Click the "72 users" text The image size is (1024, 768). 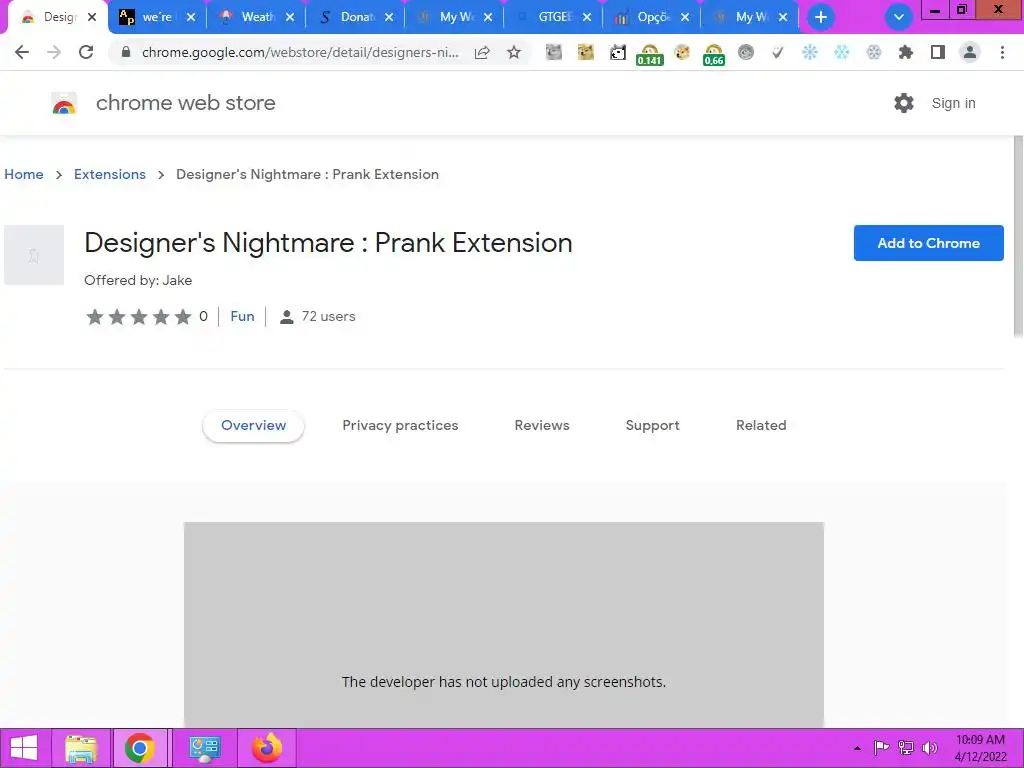pos(328,317)
